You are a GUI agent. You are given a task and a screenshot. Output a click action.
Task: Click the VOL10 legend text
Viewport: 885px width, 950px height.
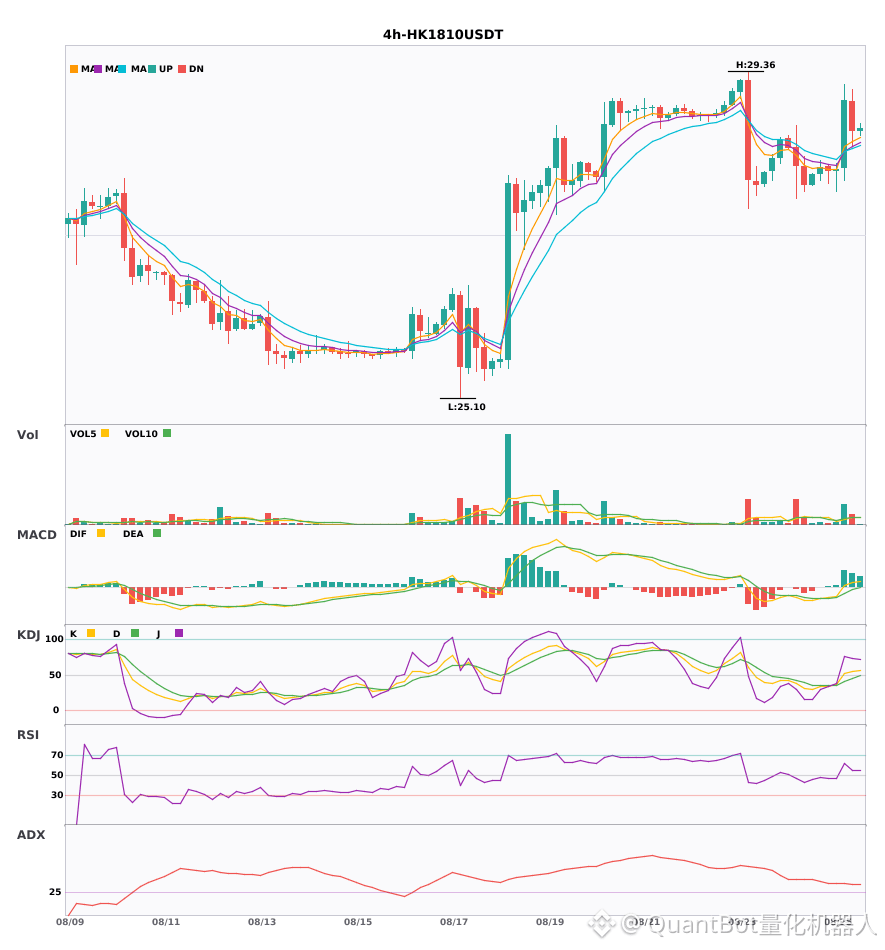(141, 434)
